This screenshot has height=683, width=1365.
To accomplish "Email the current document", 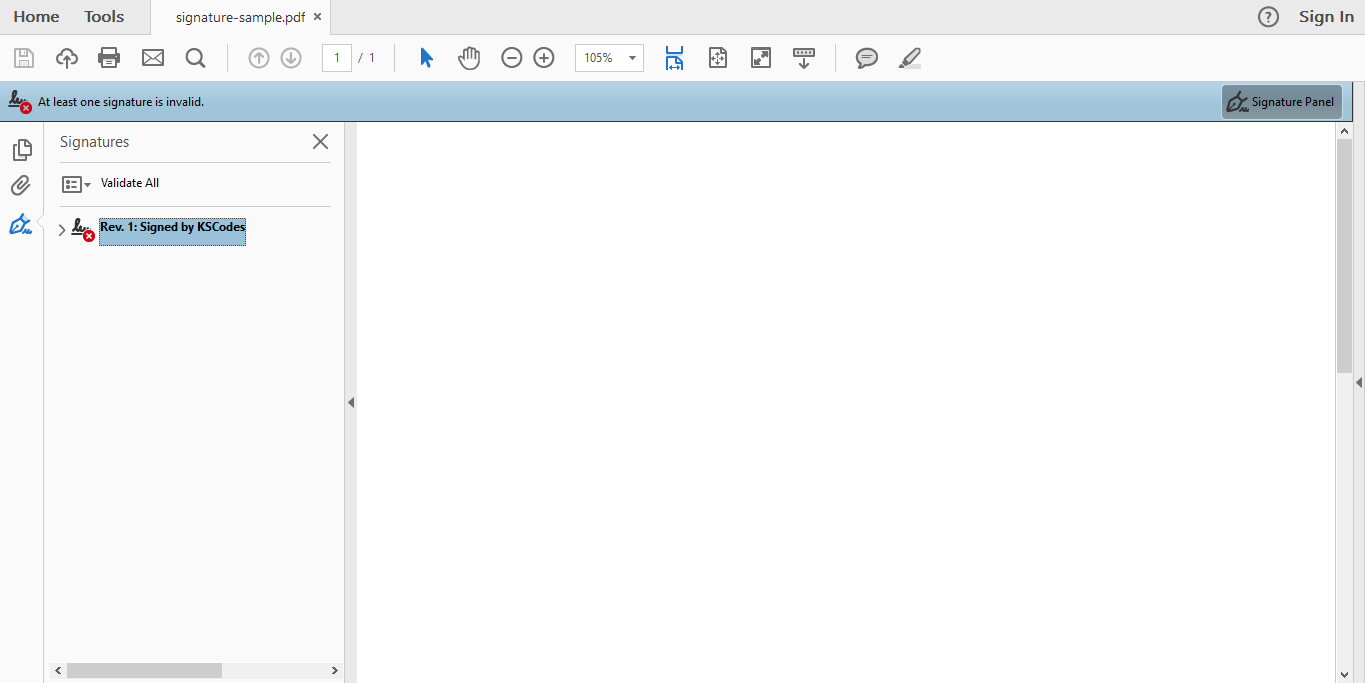I will pyautogui.click(x=152, y=57).
